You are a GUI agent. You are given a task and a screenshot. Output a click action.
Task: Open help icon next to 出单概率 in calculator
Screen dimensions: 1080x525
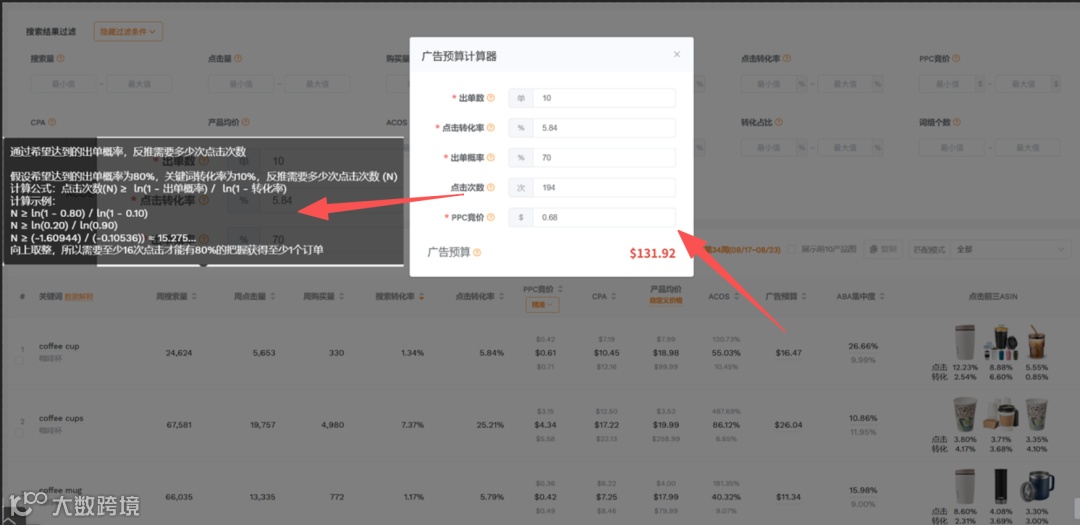pyautogui.click(x=490, y=157)
